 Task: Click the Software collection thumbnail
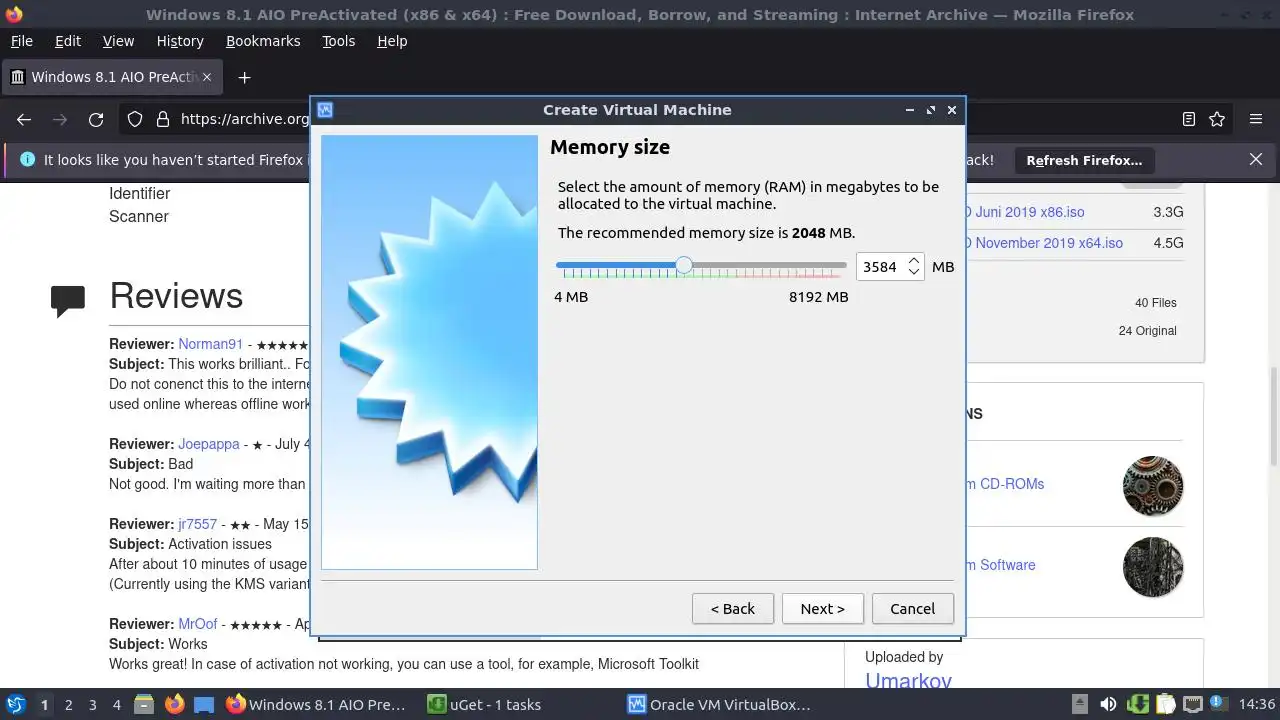tap(1153, 567)
